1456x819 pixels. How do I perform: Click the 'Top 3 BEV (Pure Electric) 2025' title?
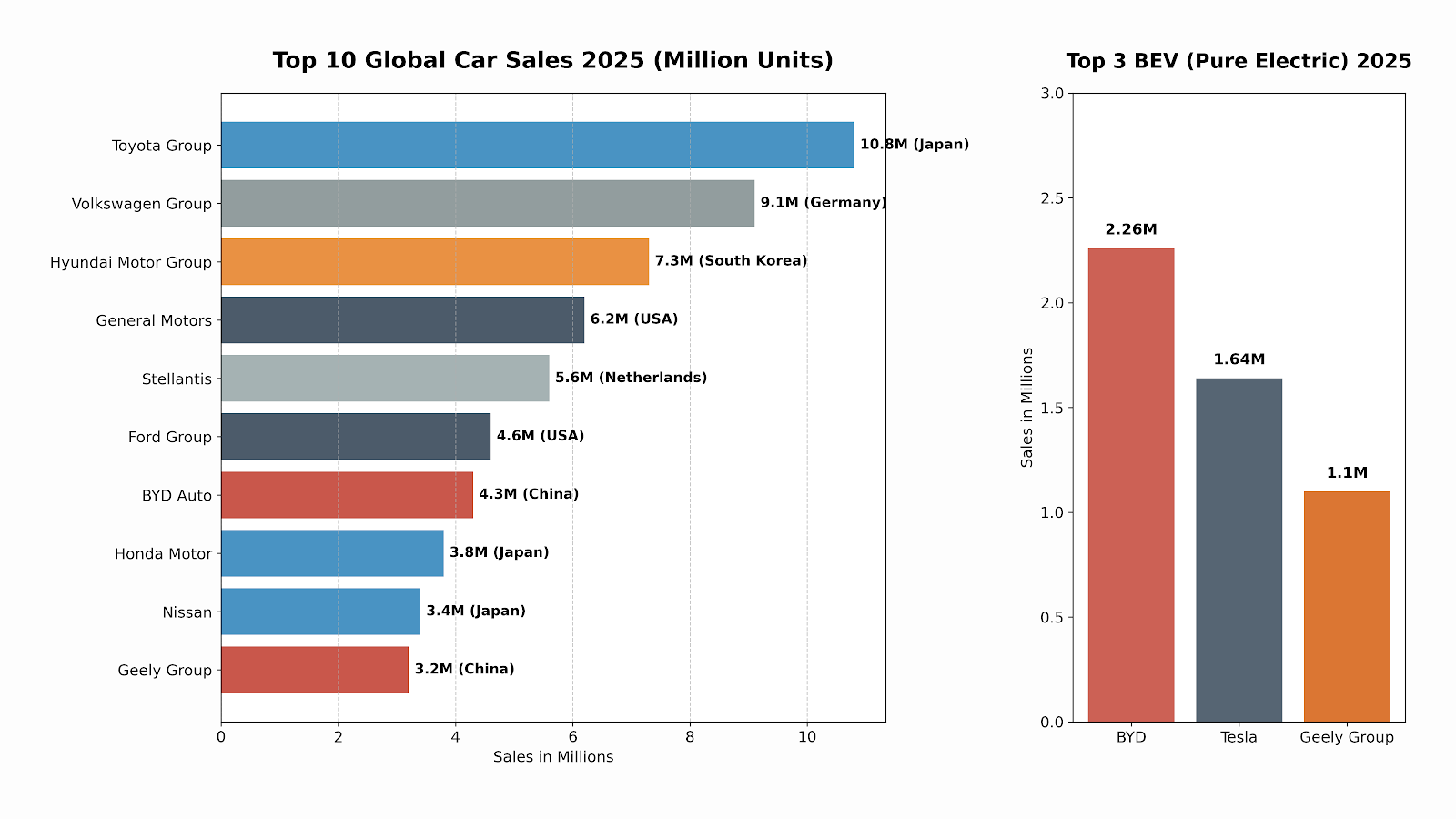pyautogui.click(x=1239, y=61)
